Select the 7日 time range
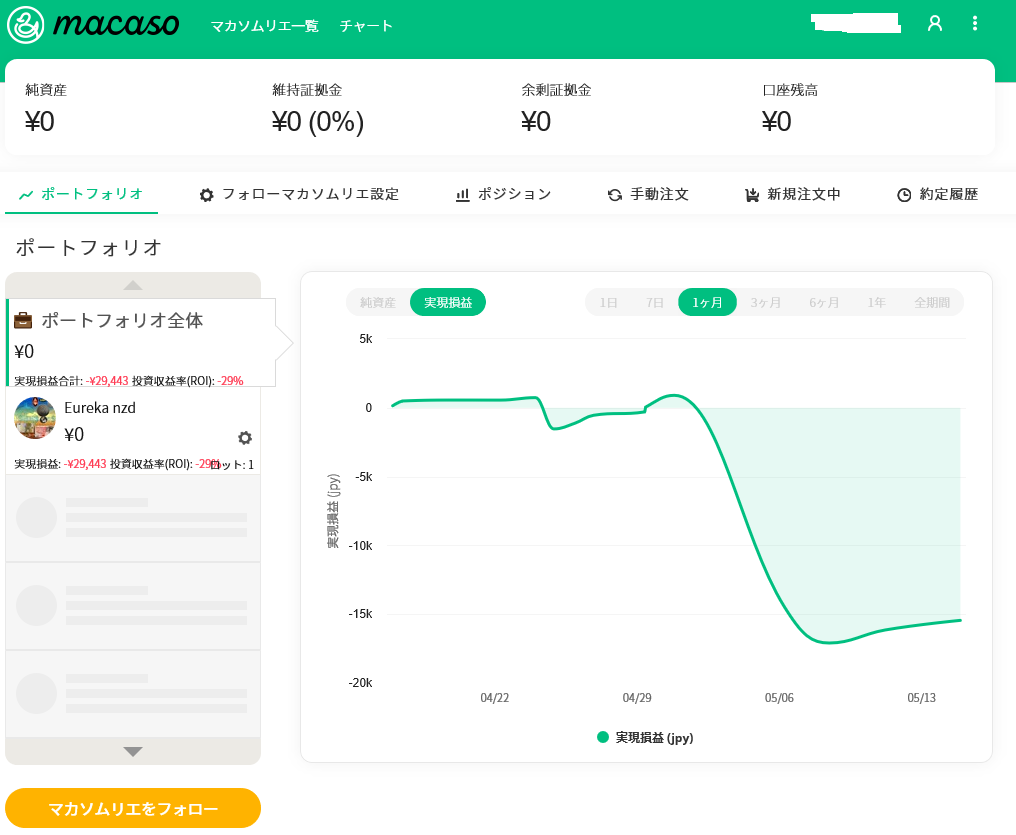The image size is (1016, 835). tap(655, 302)
